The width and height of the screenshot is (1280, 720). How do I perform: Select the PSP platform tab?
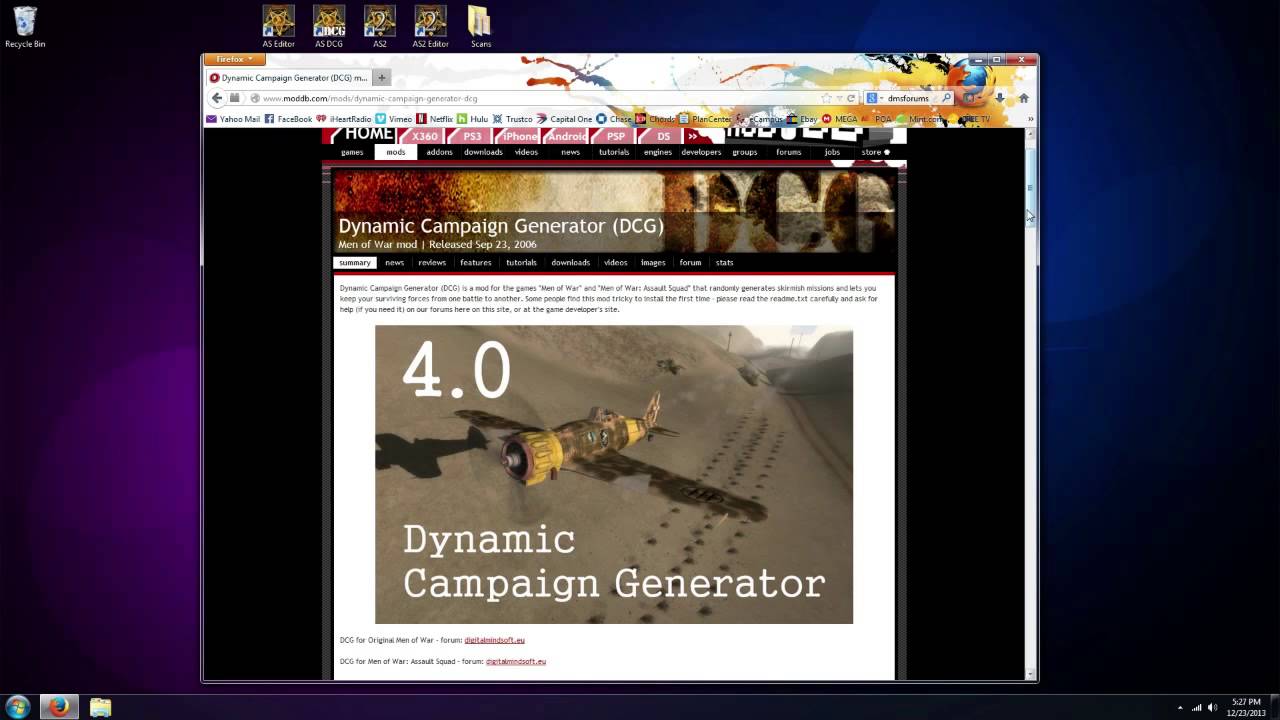tap(615, 136)
